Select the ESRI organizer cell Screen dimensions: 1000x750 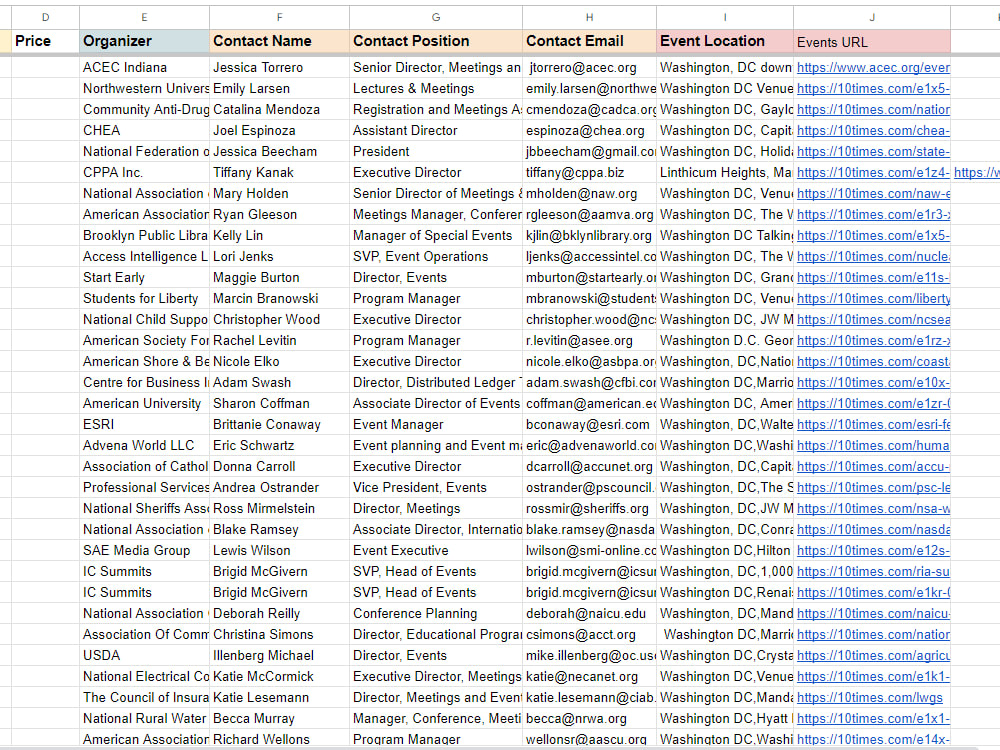pos(144,425)
